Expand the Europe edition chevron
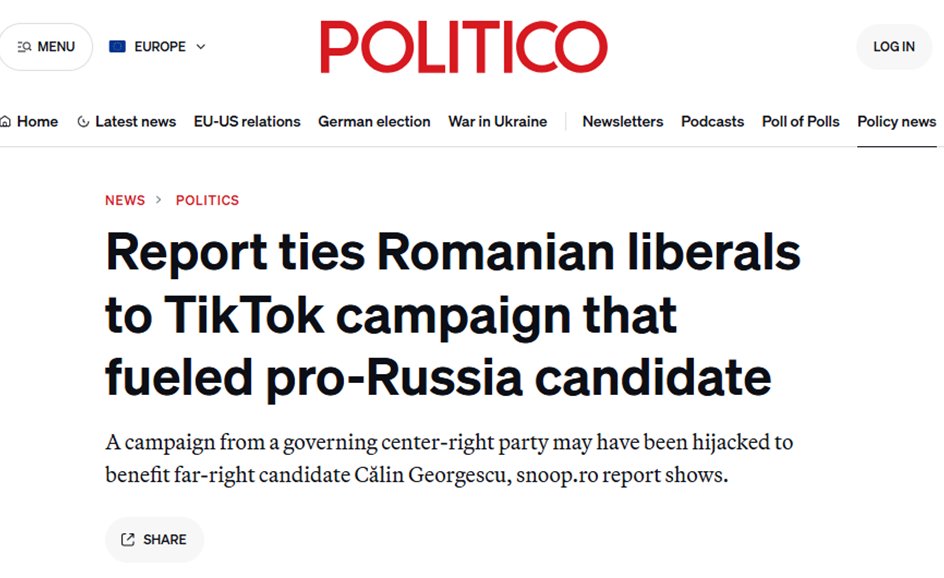944x578 pixels. point(201,46)
